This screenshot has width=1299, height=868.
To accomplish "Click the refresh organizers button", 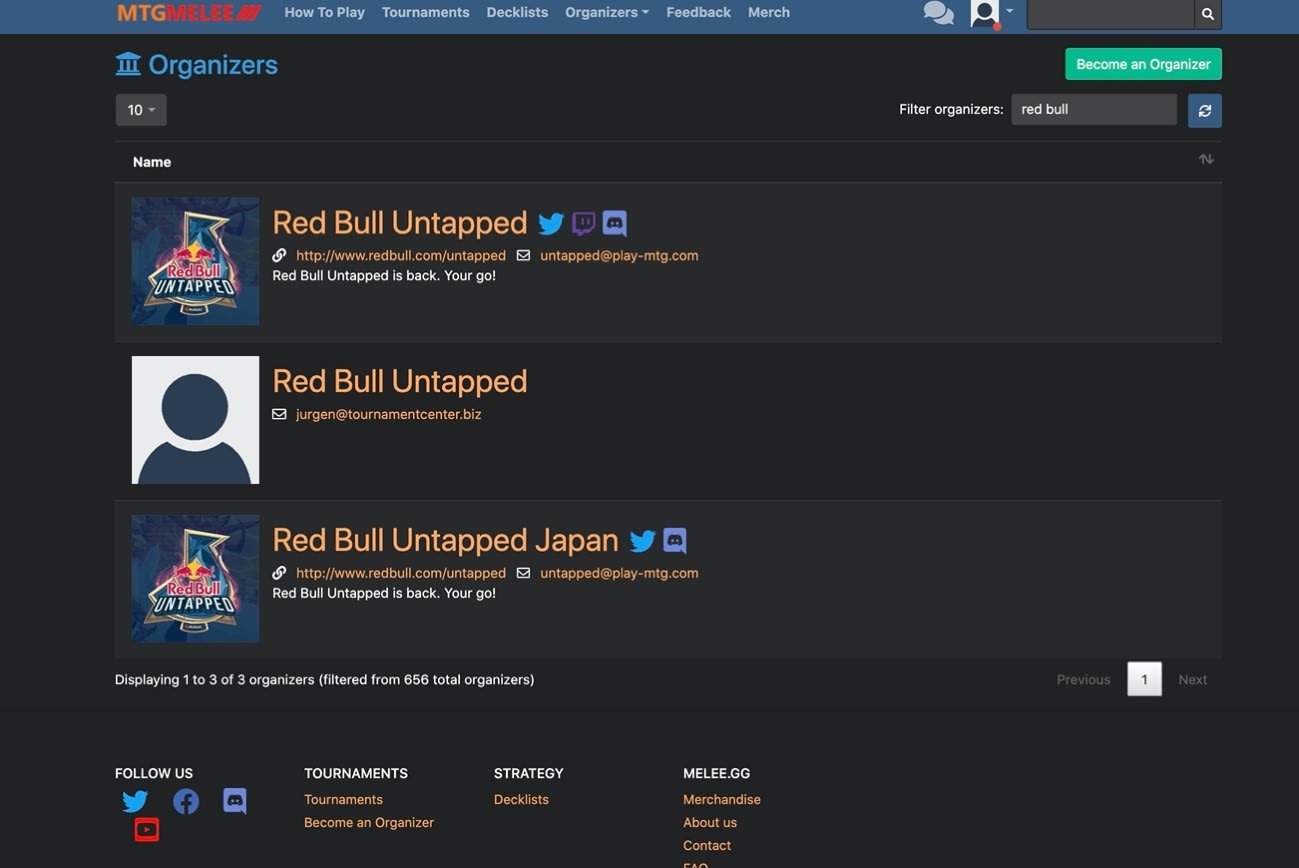I will (x=1205, y=110).
